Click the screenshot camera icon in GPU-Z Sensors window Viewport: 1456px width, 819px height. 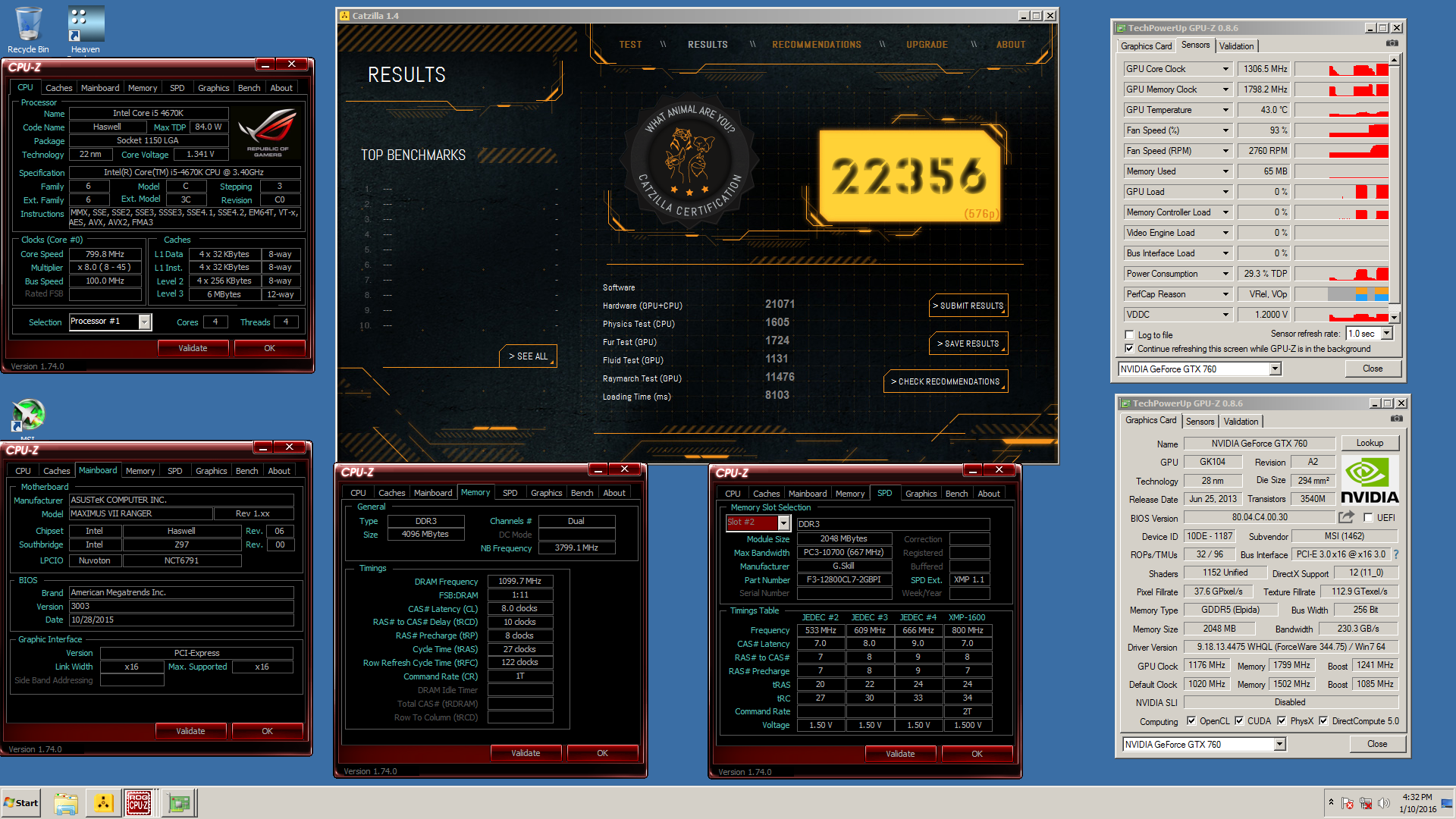point(1392,43)
